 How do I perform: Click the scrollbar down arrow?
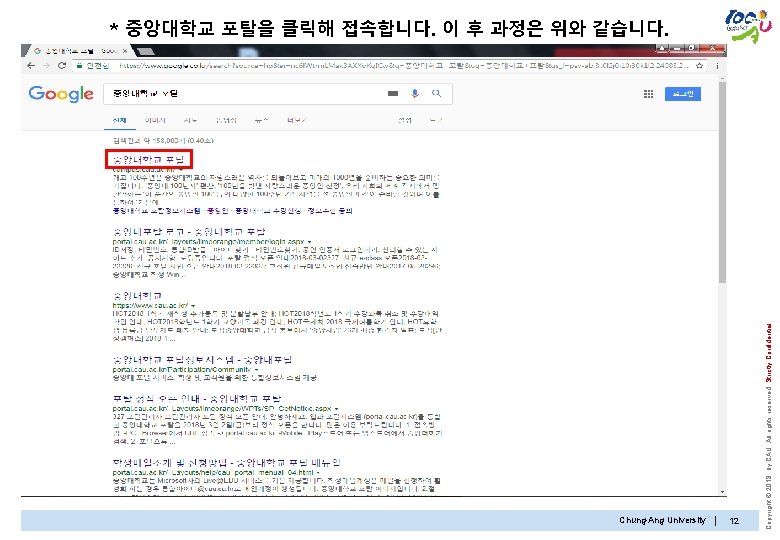point(722,492)
